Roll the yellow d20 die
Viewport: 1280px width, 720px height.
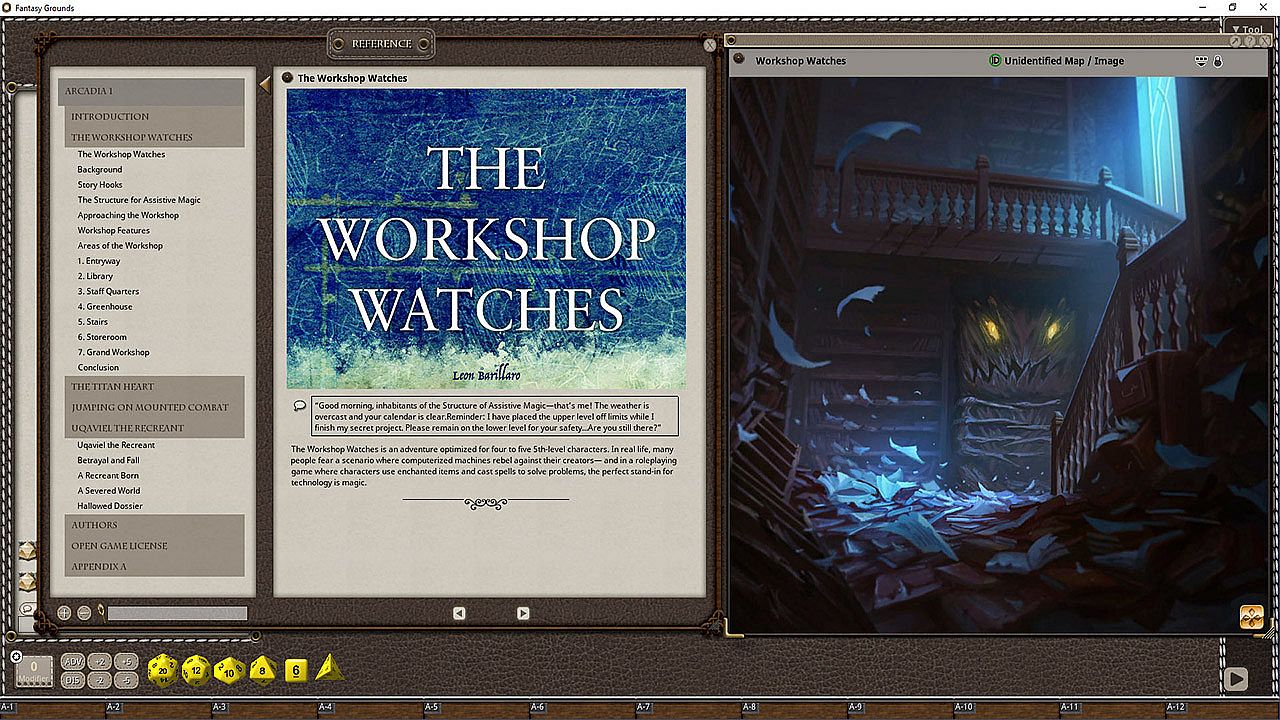(x=163, y=670)
